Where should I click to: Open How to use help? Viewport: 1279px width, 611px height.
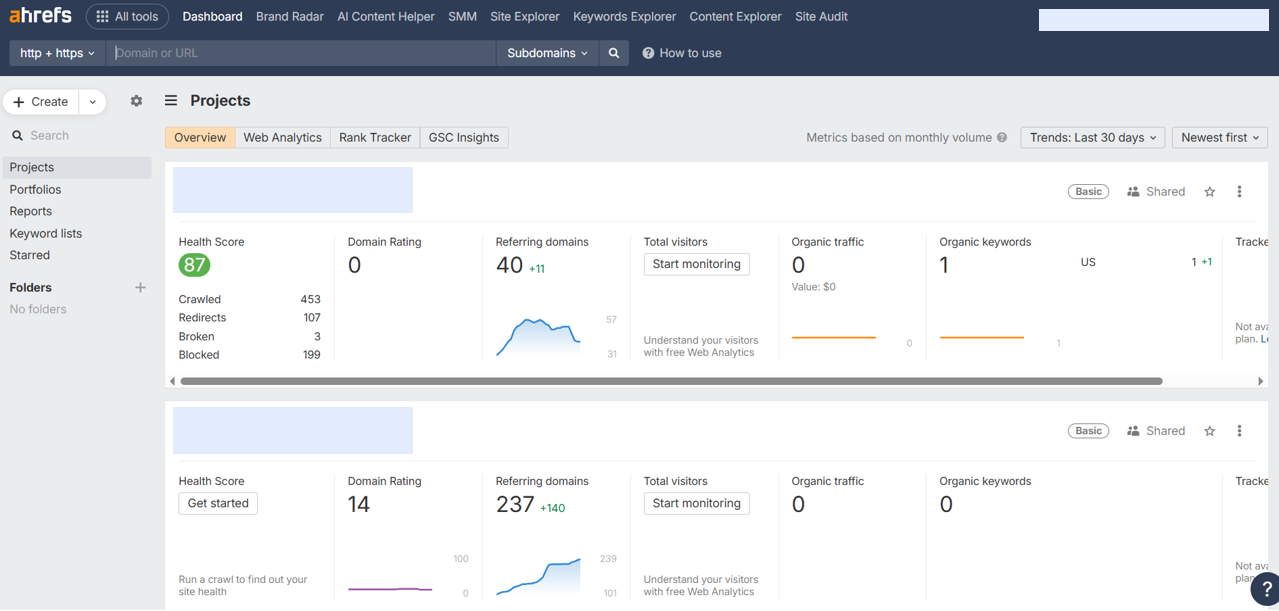tap(681, 53)
